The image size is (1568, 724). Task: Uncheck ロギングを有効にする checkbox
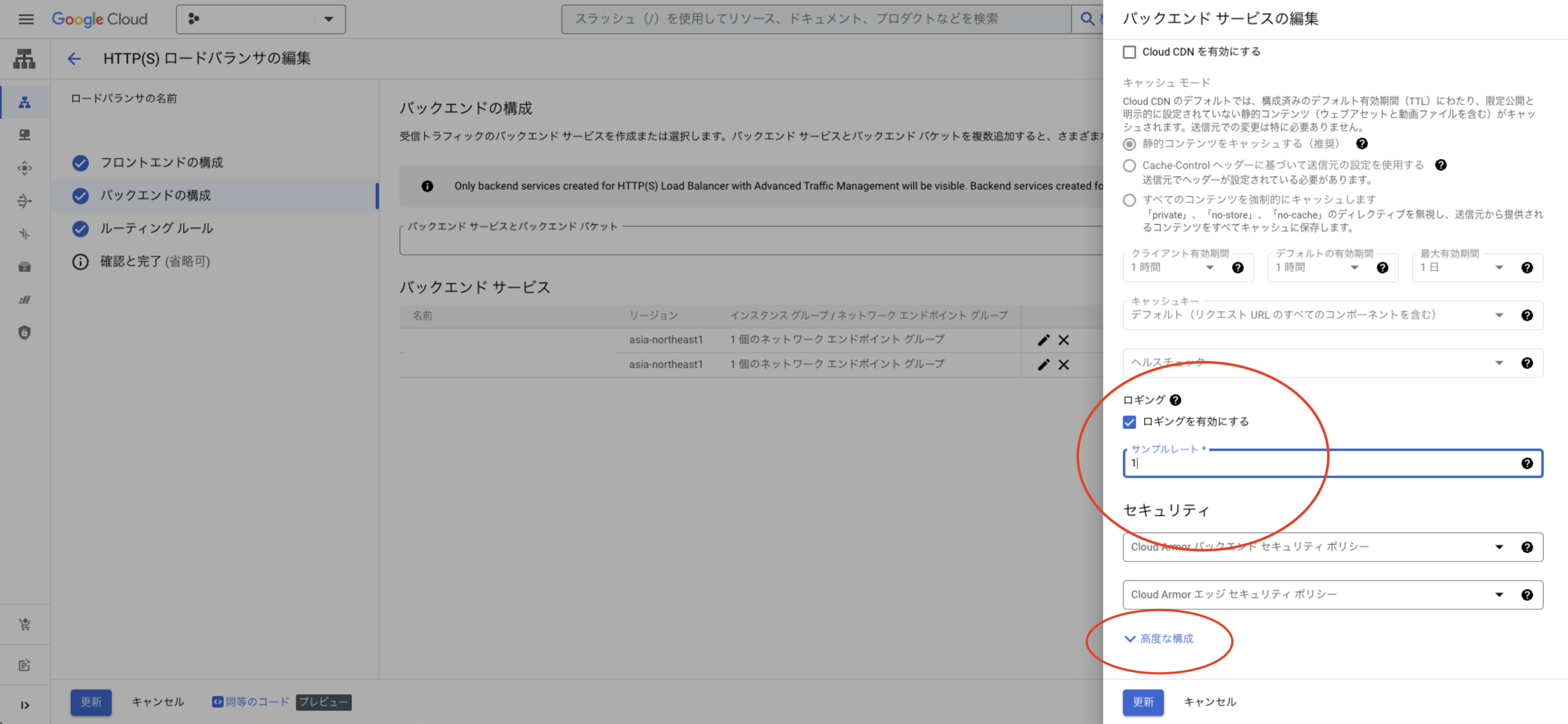[x=1129, y=422]
